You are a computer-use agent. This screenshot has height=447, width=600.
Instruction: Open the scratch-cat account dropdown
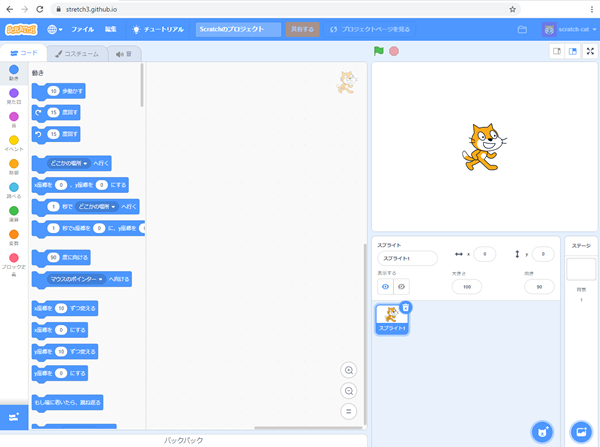tap(569, 29)
